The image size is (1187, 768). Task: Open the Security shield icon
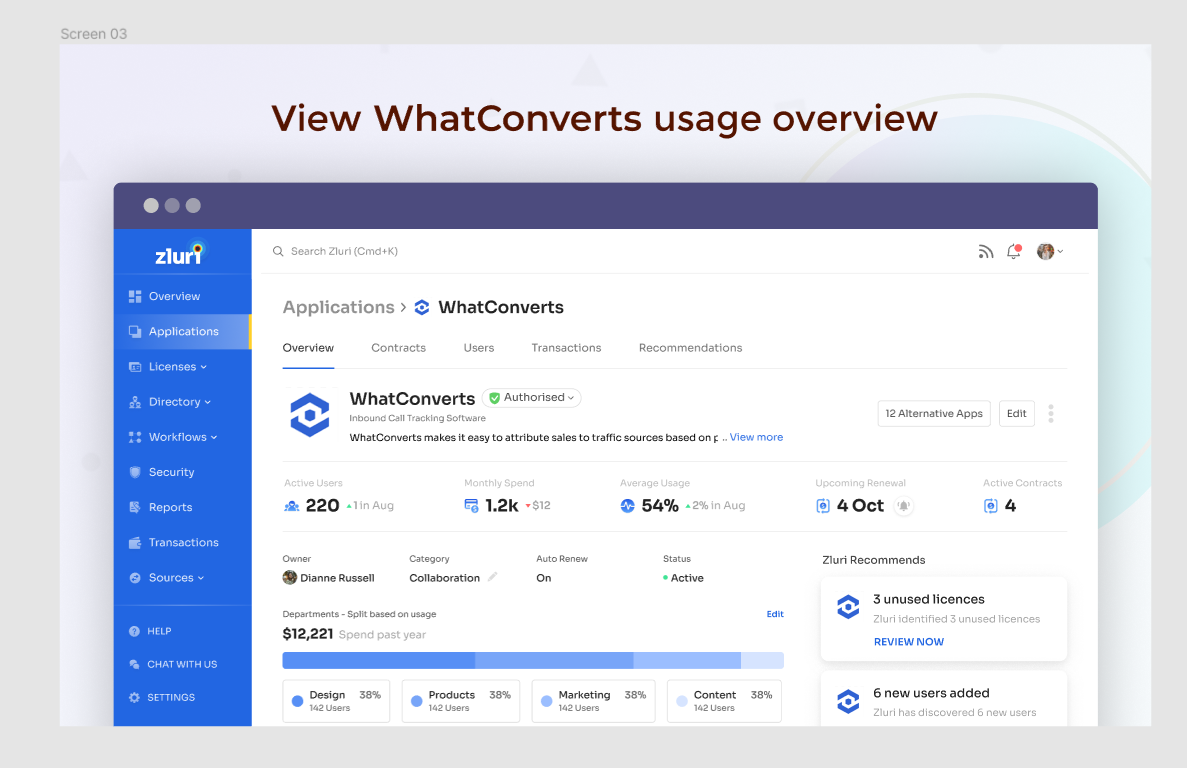(135, 472)
